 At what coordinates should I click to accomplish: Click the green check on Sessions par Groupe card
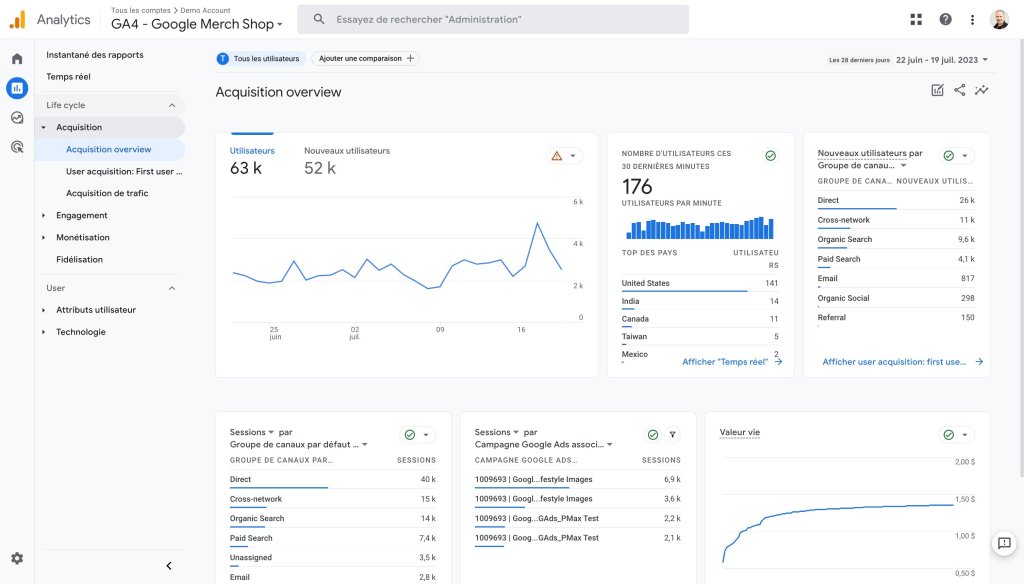click(x=409, y=435)
